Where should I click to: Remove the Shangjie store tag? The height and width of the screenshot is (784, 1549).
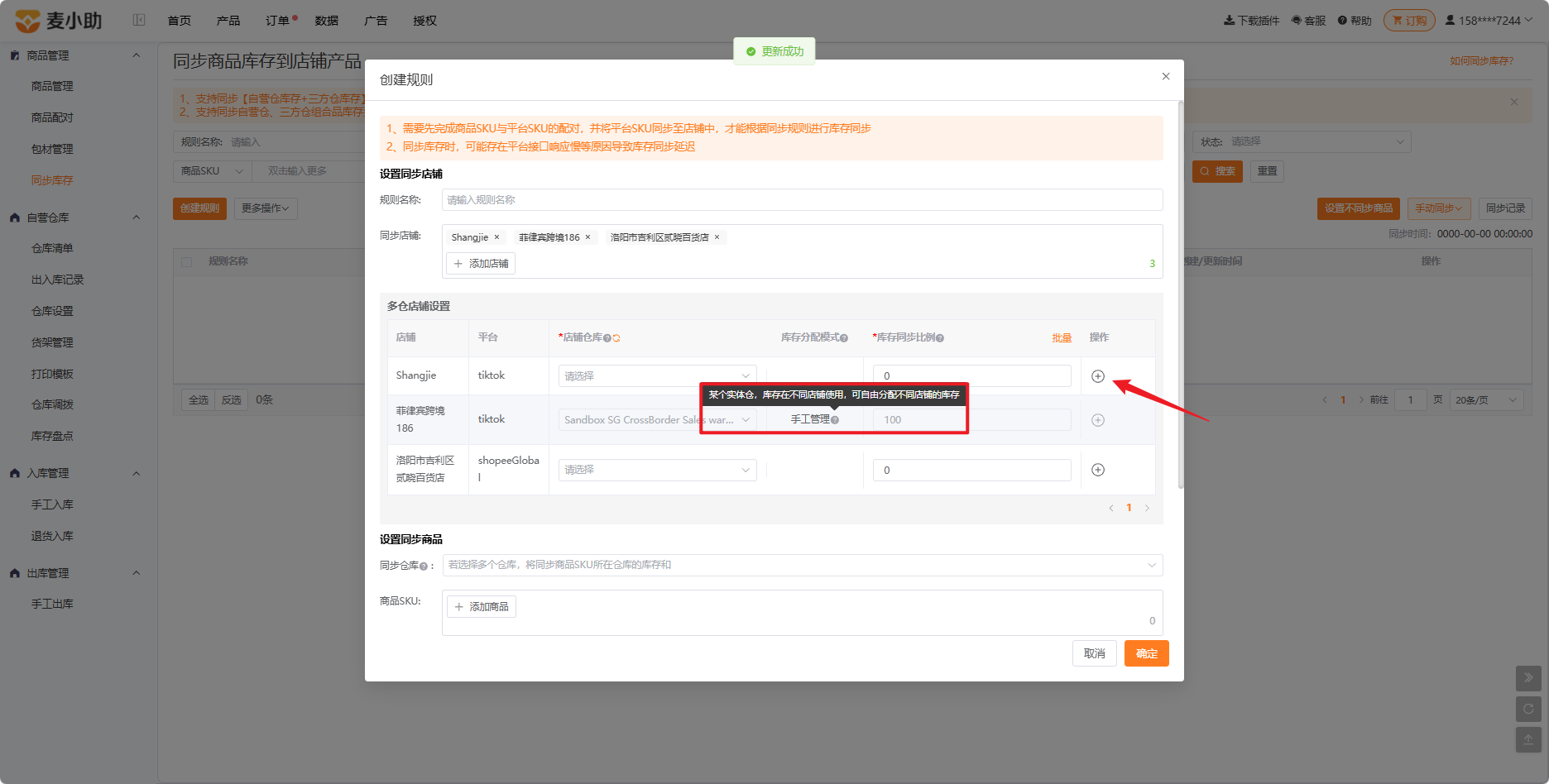[496, 237]
